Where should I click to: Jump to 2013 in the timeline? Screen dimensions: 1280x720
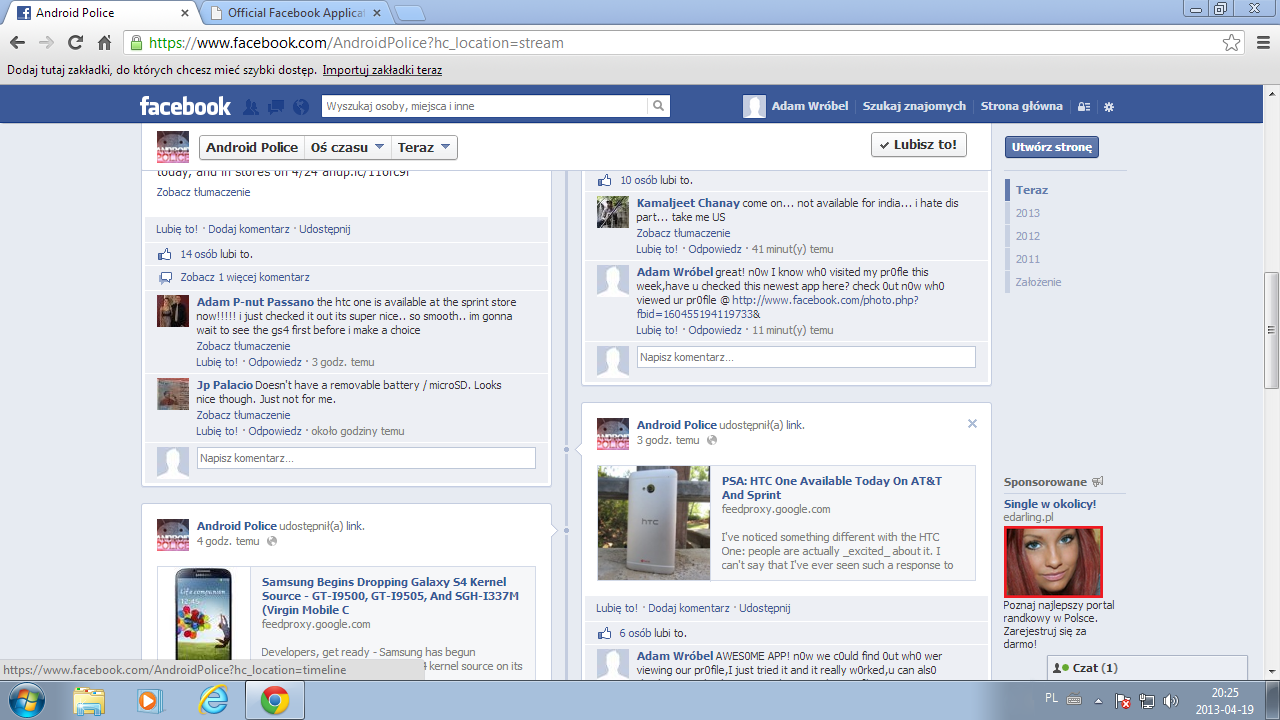point(1028,213)
